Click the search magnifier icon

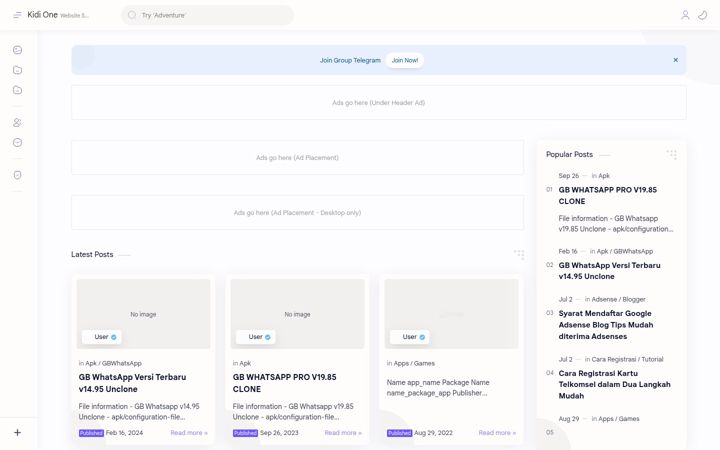tap(132, 15)
